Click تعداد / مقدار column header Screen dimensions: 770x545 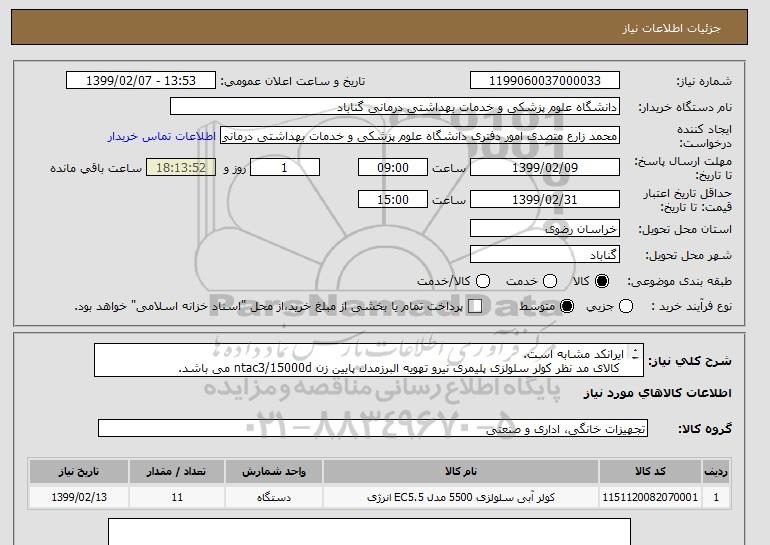[x=177, y=471]
